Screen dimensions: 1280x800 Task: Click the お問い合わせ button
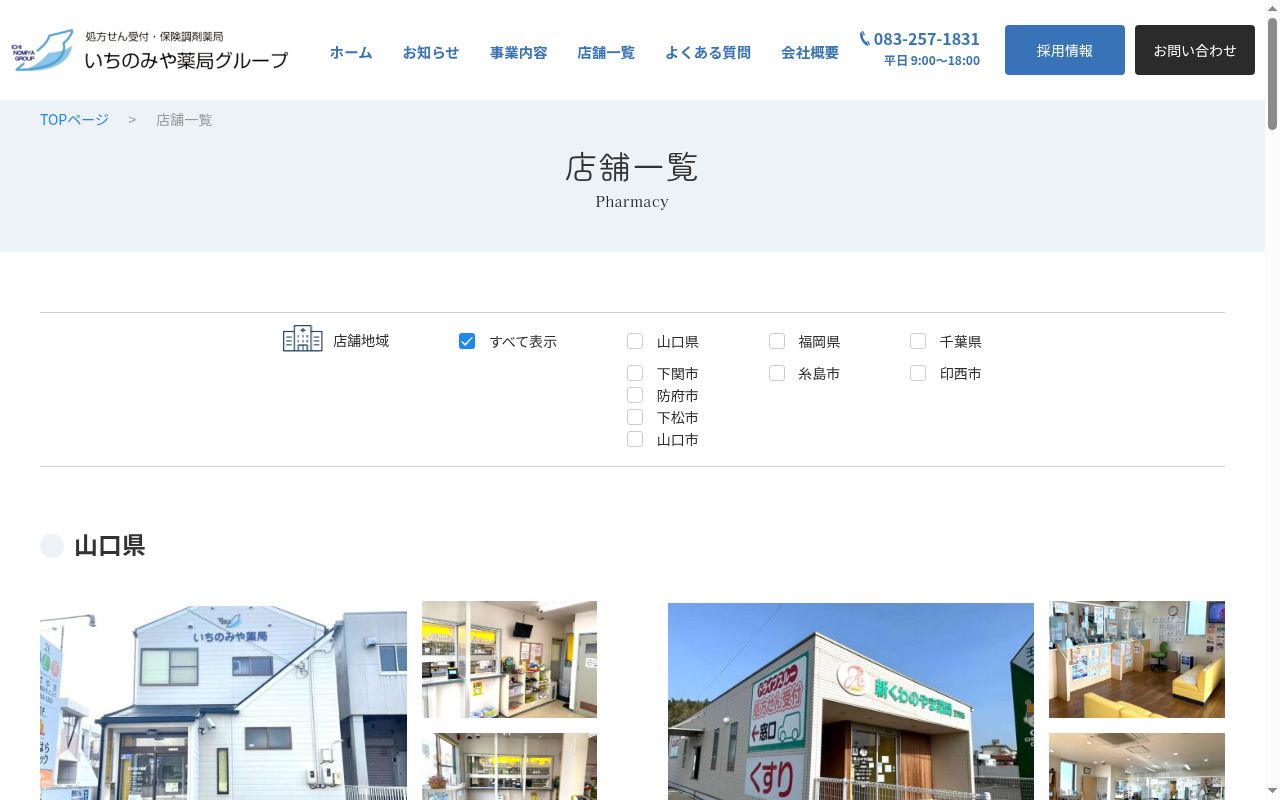(x=1195, y=50)
